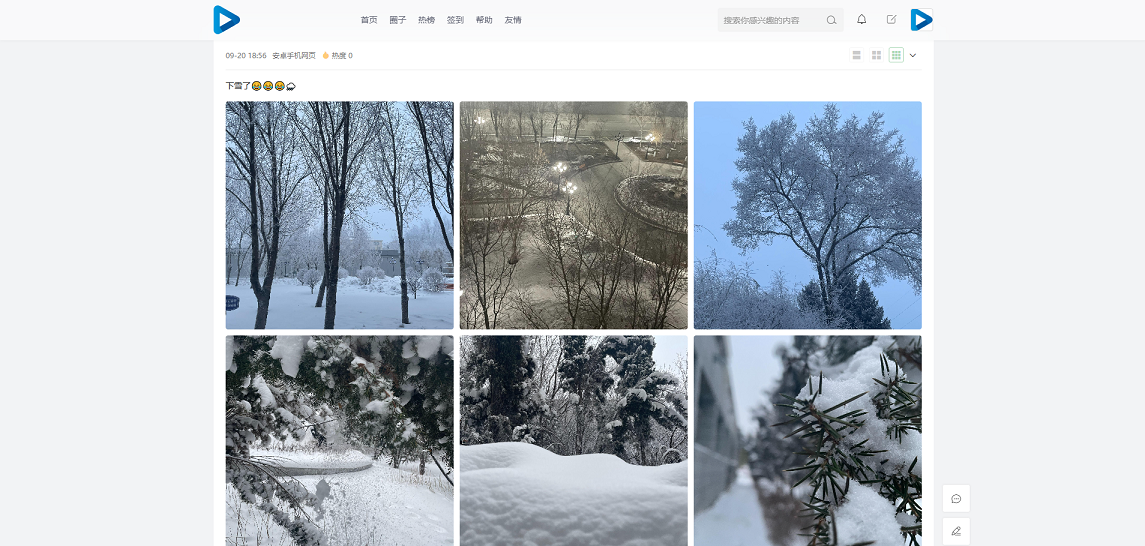Click the blue play logo at top left
This screenshot has width=1145, height=546.
tap(226, 20)
